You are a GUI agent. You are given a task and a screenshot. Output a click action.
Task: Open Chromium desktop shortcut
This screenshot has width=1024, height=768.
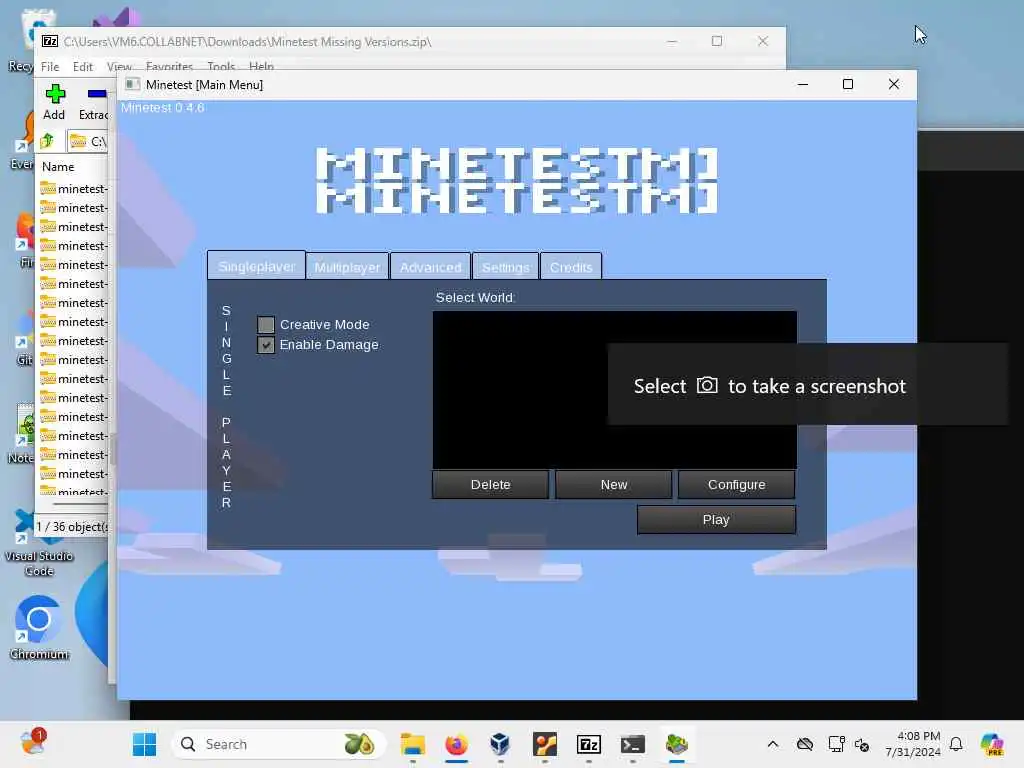[39, 628]
